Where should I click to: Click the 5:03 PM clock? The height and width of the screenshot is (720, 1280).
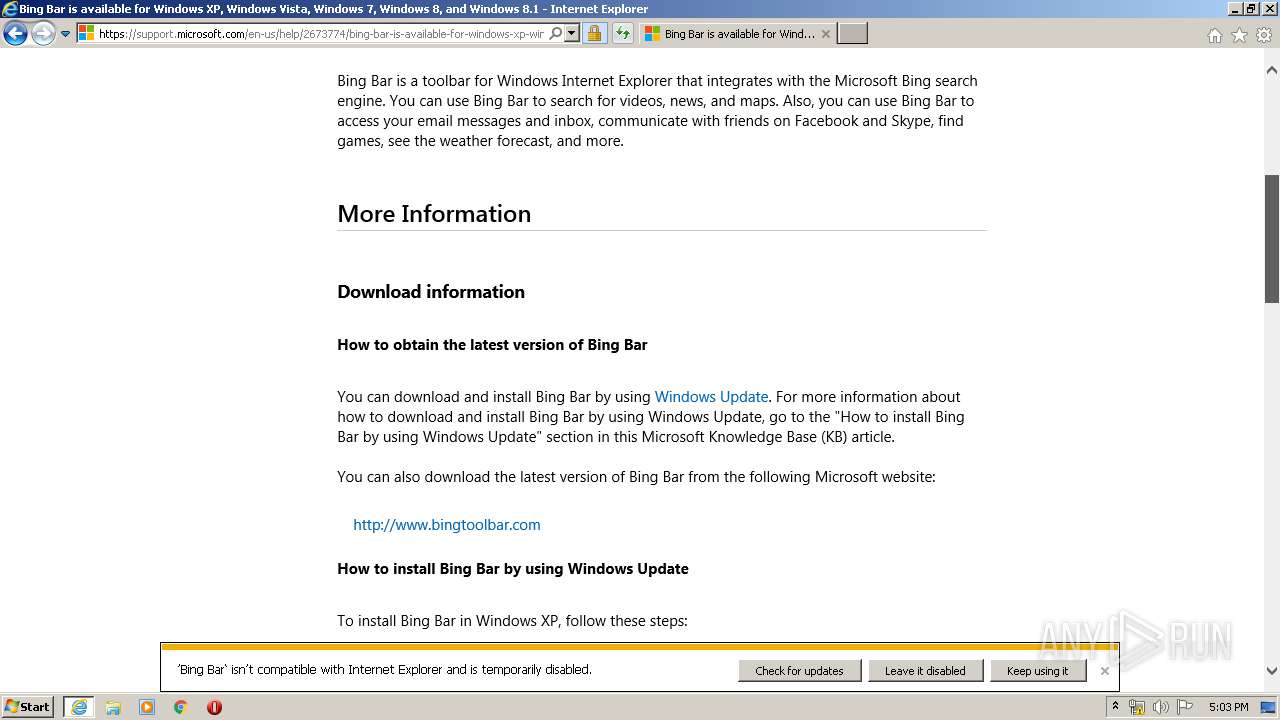(x=1228, y=707)
